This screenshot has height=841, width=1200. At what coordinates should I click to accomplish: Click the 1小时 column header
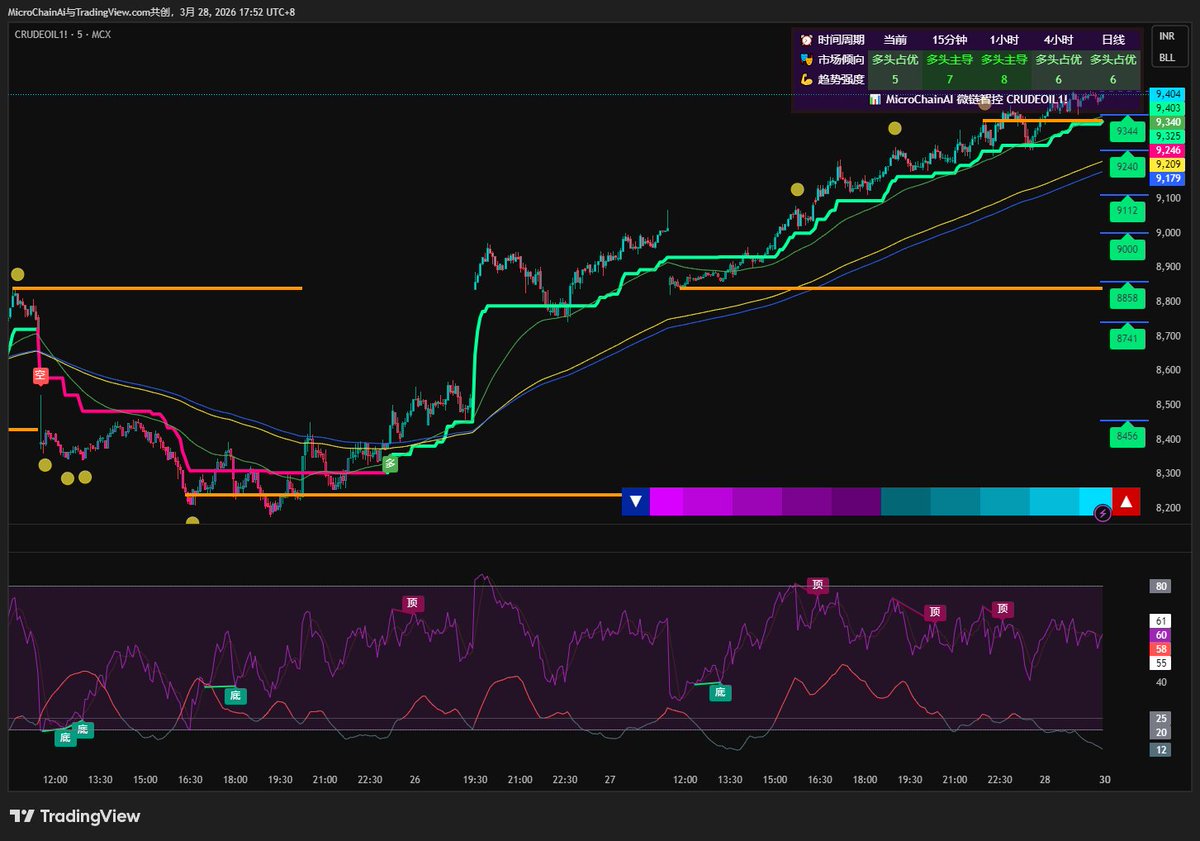pos(1004,40)
